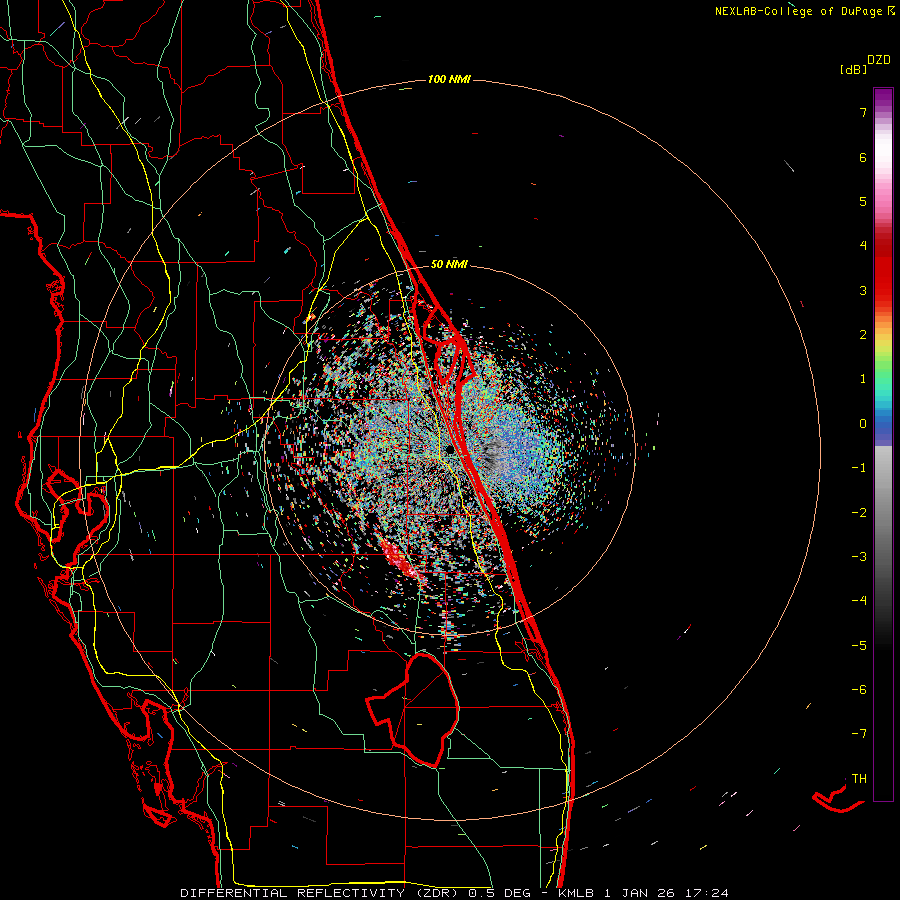Screen dimensions: 900x900
Task: Click the 3 tick label on color scale
Action: (x=863, y=290)
